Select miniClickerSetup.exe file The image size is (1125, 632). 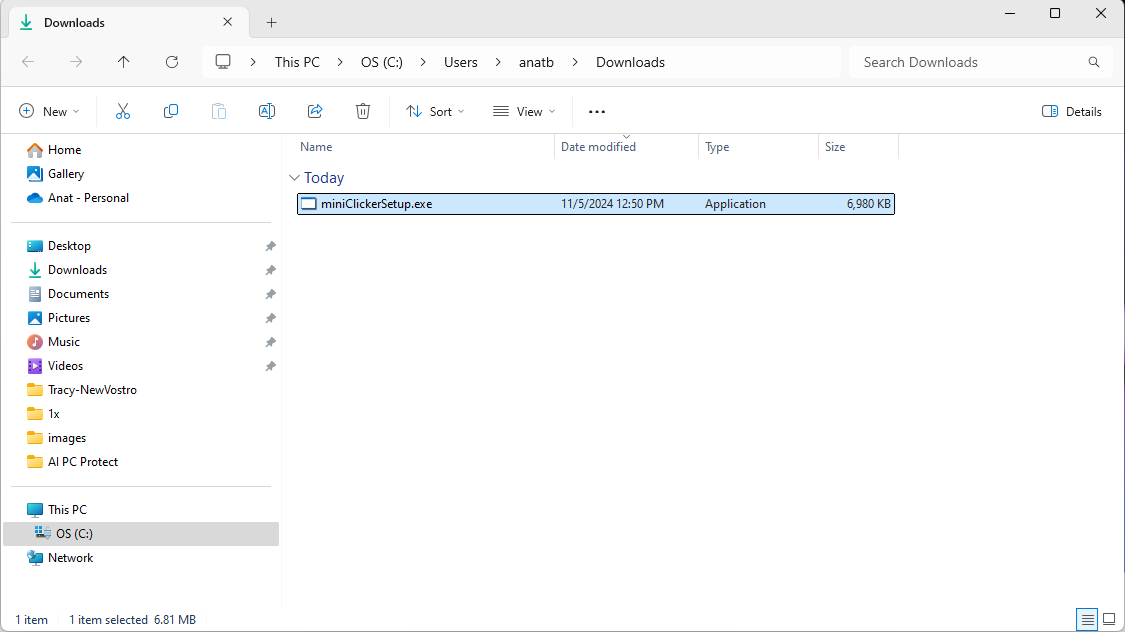pos(596,204)
